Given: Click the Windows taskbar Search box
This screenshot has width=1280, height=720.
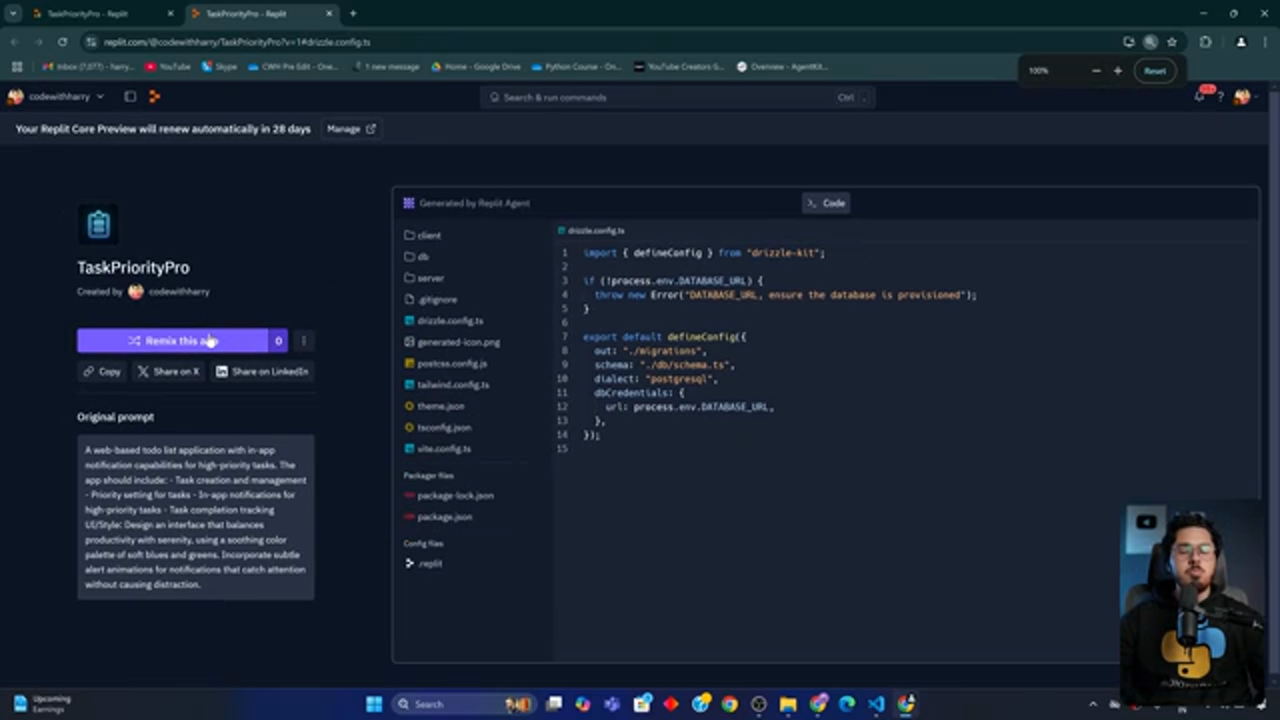Looking at the screenshot, I should pyautogui.click(x=463, y=704).
